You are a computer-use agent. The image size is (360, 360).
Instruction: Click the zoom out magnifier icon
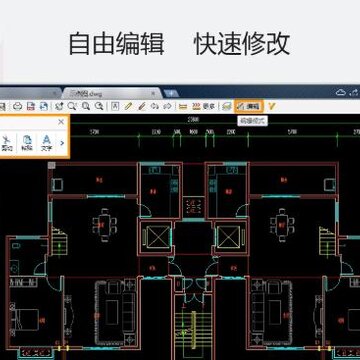pyautogui.click(x=99, y=107)
